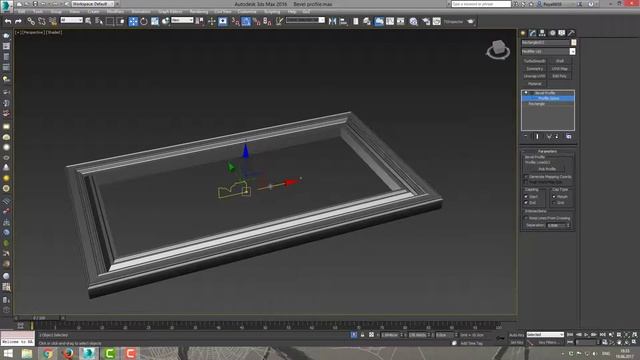Open the Edit menu
640x360 pixels.
tap(22, 12)
